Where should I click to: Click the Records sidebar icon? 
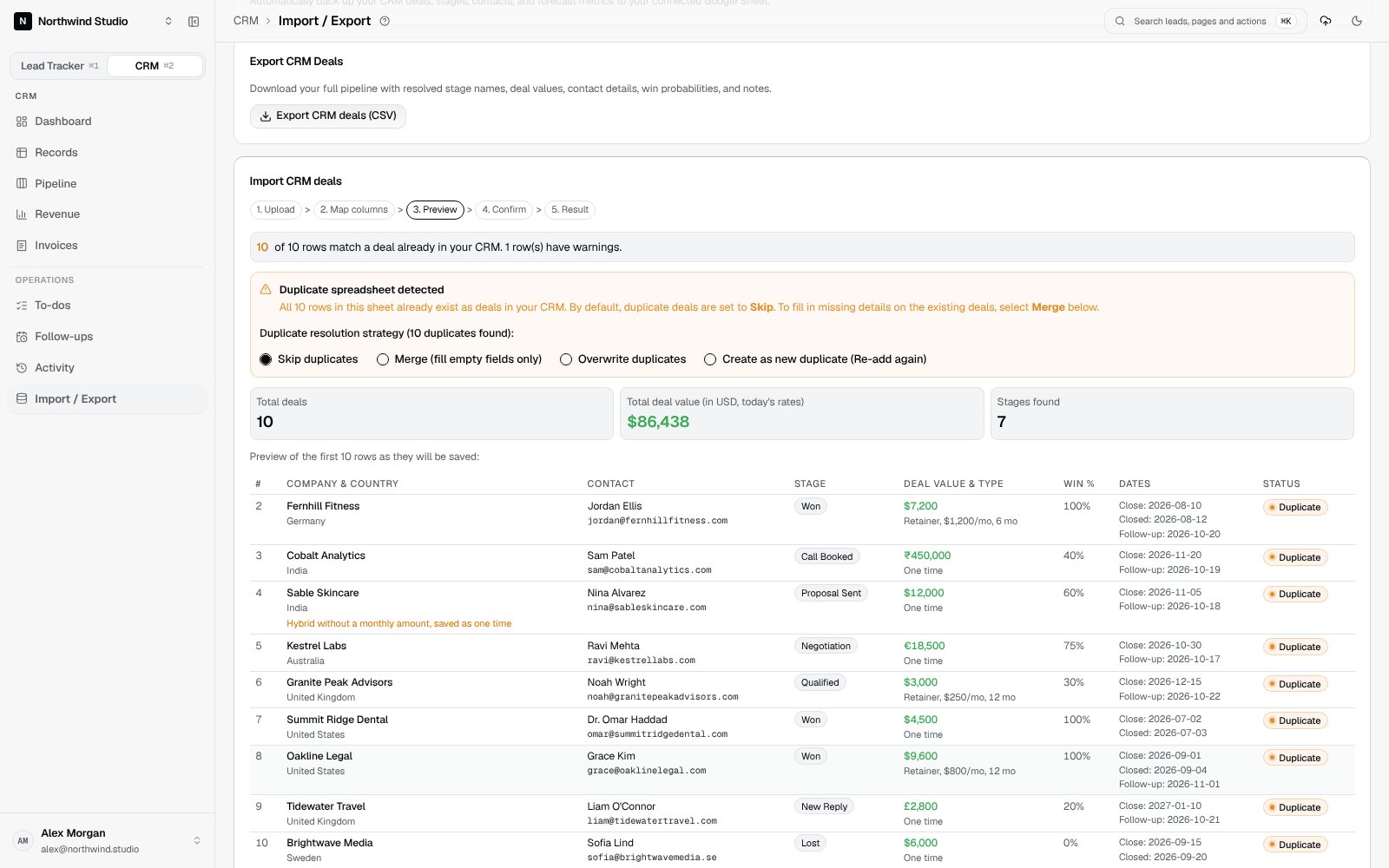pos(22,153)
